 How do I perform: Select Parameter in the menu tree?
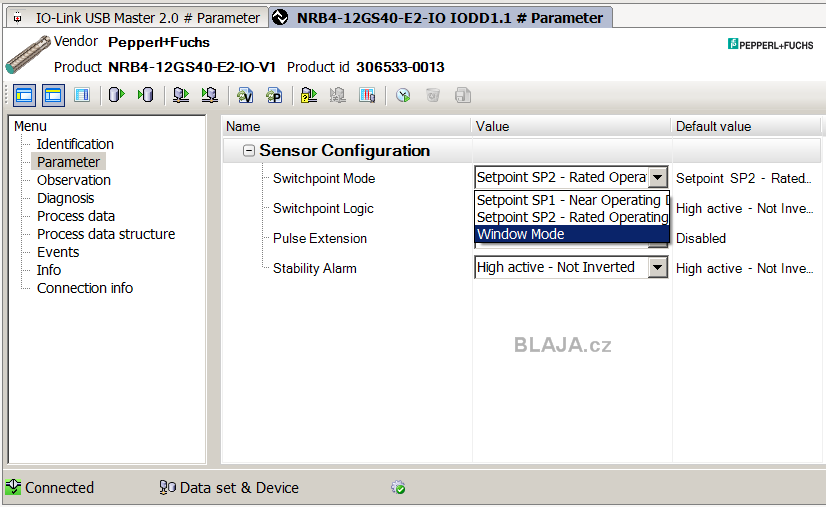68,162
